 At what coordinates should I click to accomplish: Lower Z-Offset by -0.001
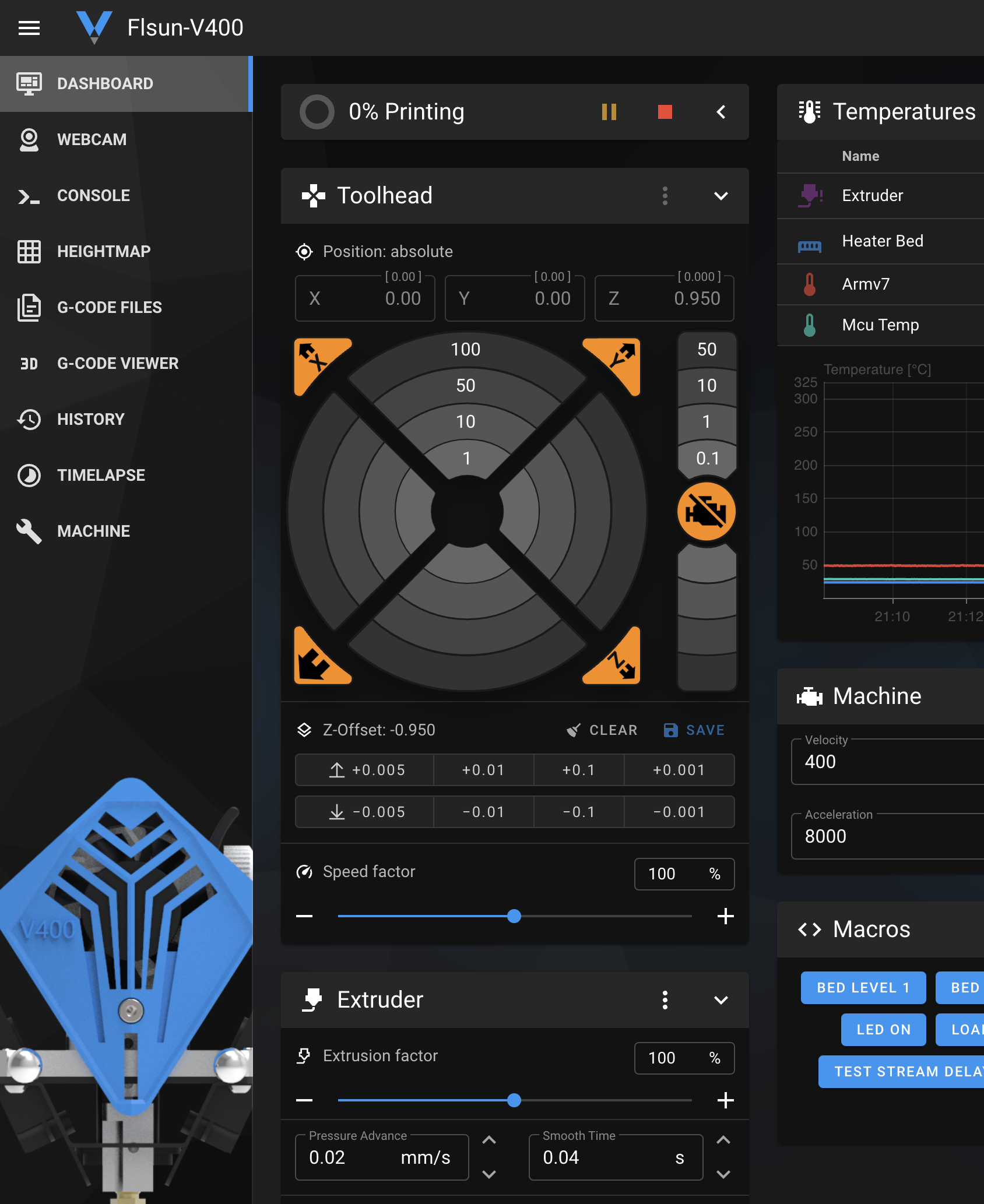point(679,812)
